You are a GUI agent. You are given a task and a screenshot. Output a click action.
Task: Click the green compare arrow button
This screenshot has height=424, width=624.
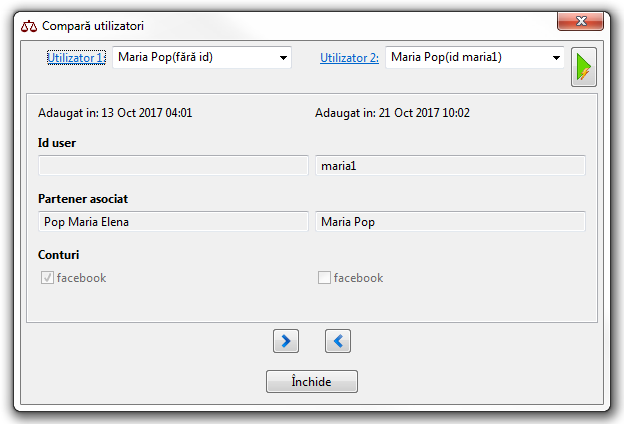(584, 68)
